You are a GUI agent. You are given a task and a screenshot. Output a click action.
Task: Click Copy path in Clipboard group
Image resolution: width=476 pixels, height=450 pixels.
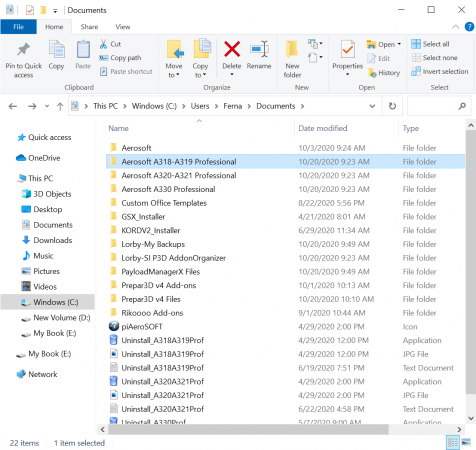(120, 58)
